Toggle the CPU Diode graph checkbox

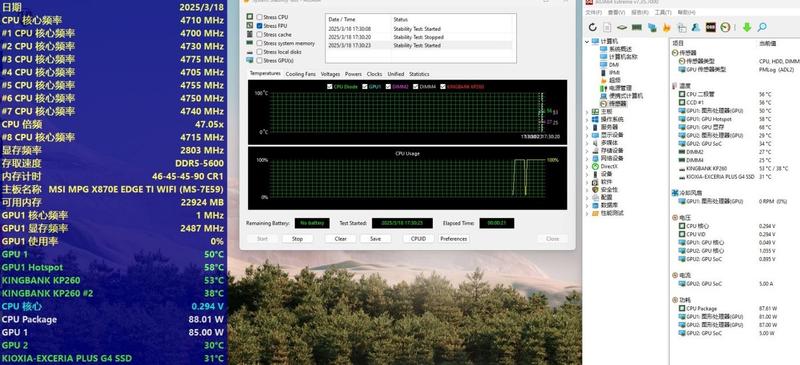330,87
